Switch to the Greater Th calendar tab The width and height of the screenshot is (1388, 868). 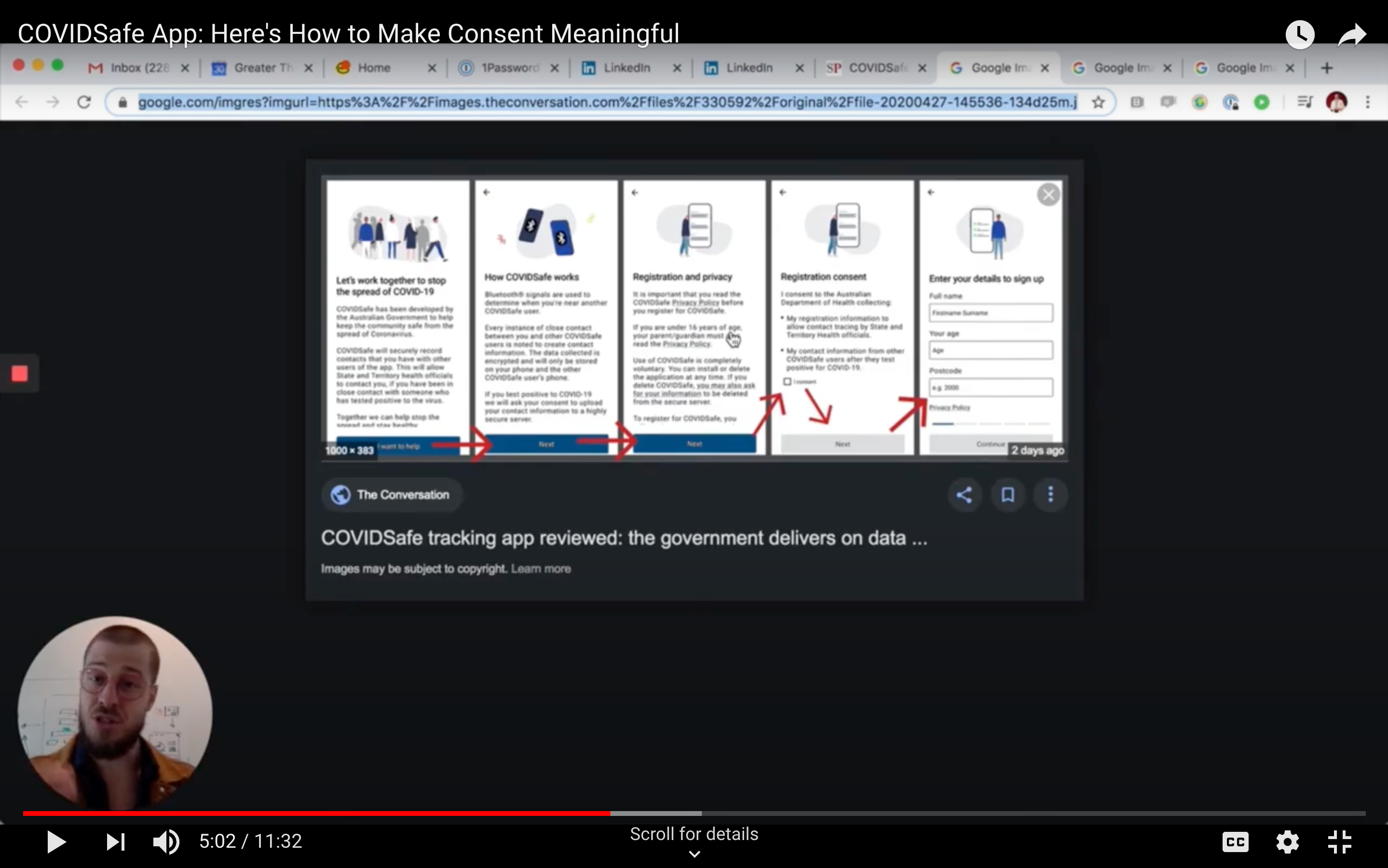pyautogui.click(x=254, y=68)
